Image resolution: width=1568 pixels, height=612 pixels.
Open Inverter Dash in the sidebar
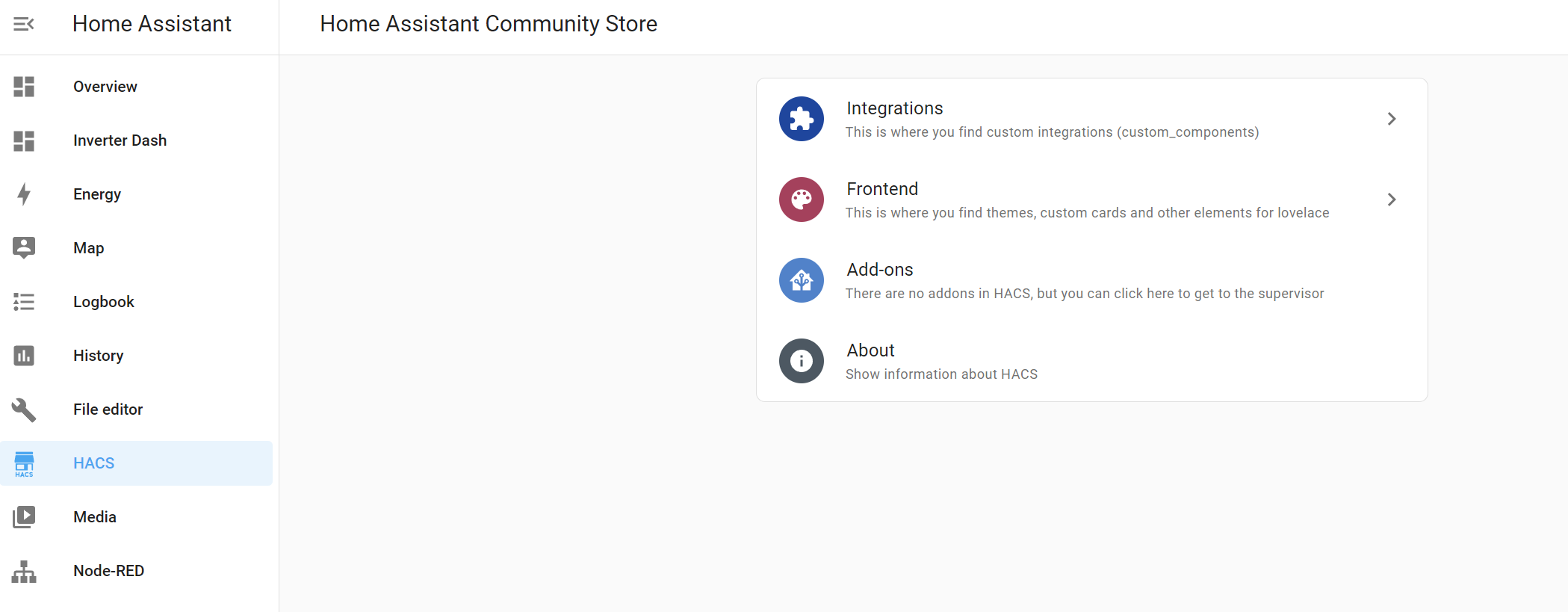click(120, 140)
